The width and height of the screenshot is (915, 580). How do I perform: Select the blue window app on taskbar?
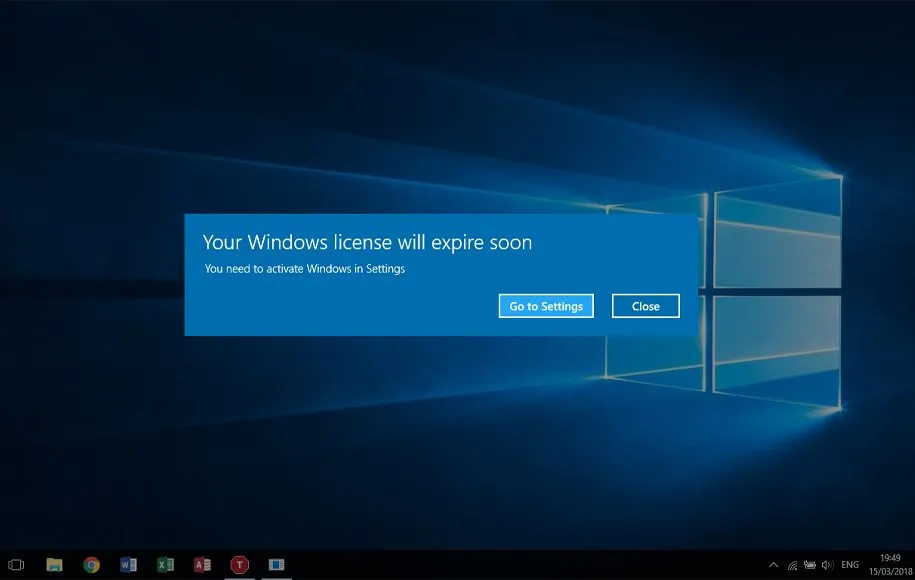pyautogui.click(x=276, y=565)
